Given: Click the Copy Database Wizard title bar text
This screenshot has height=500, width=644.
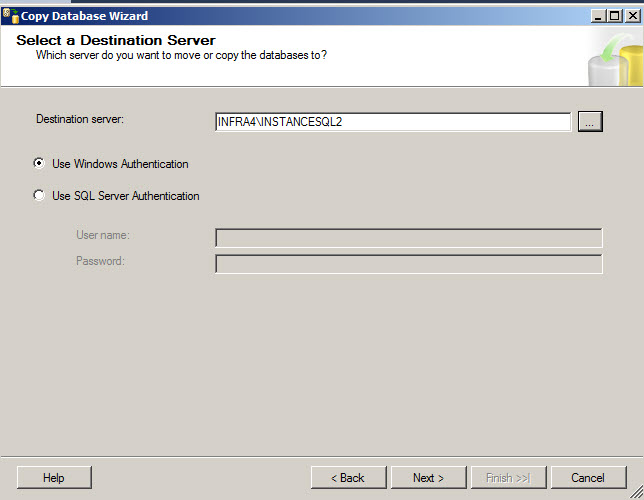Looking at the screenshot, I should [84, 16].
